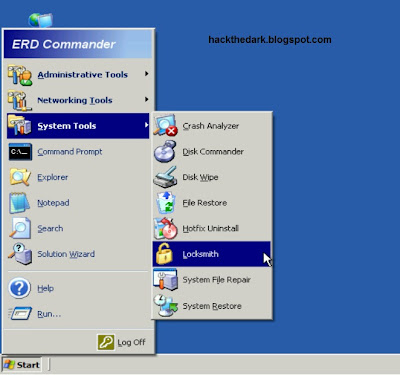This screenshot has width=400, height=375.
Task: Click the Start button on taskbar
Action: click(22, 365)
